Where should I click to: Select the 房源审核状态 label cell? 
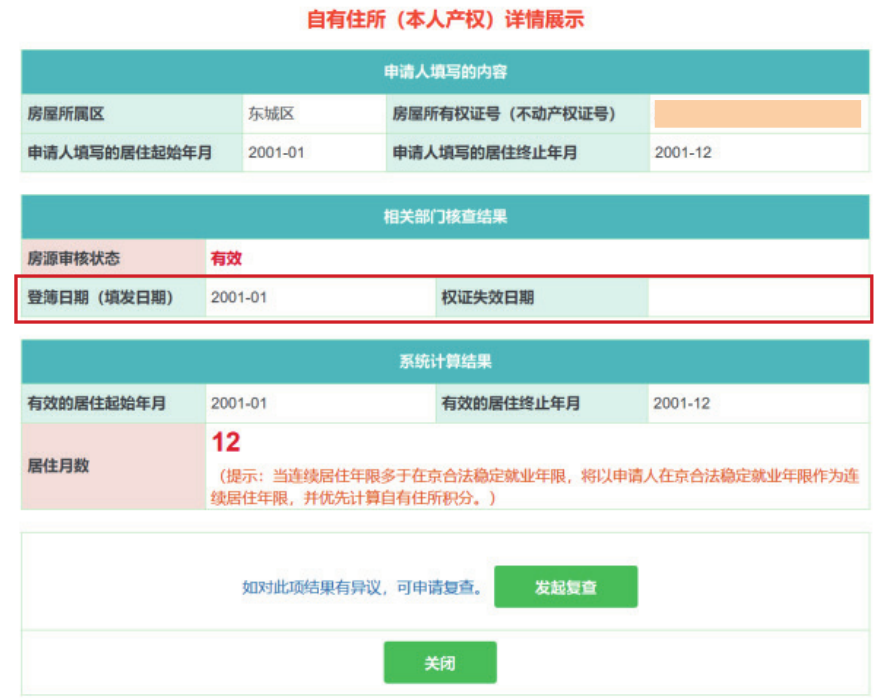point(74,258)
